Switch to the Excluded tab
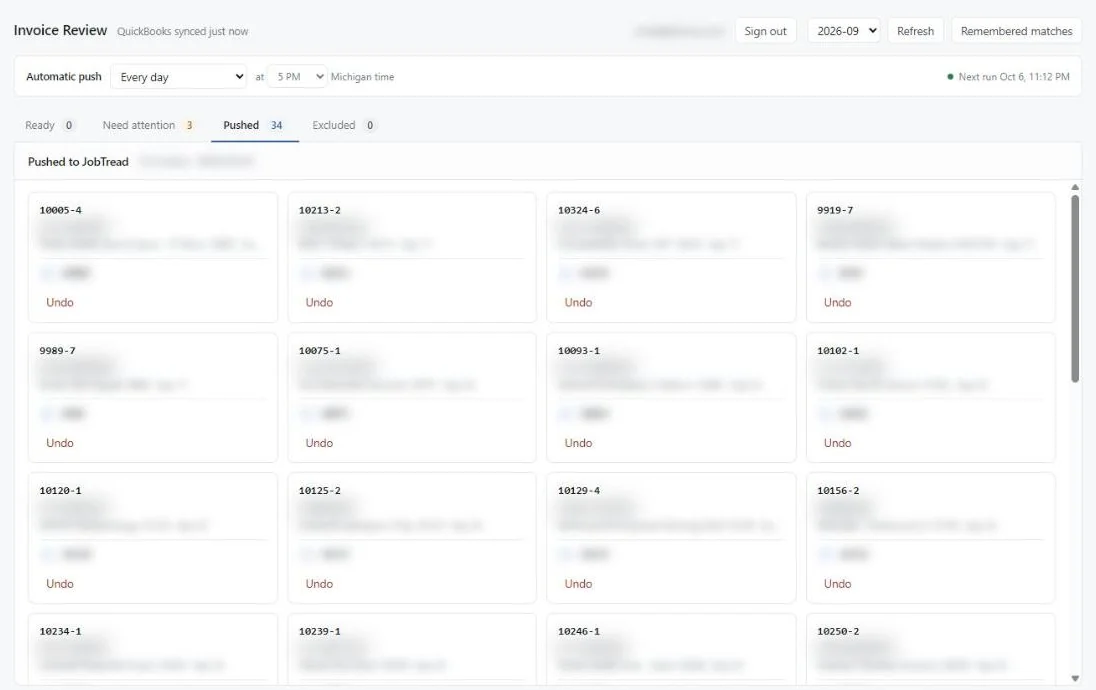The height and width of the screenshot is (690, 1096). (x=343, y=125)
